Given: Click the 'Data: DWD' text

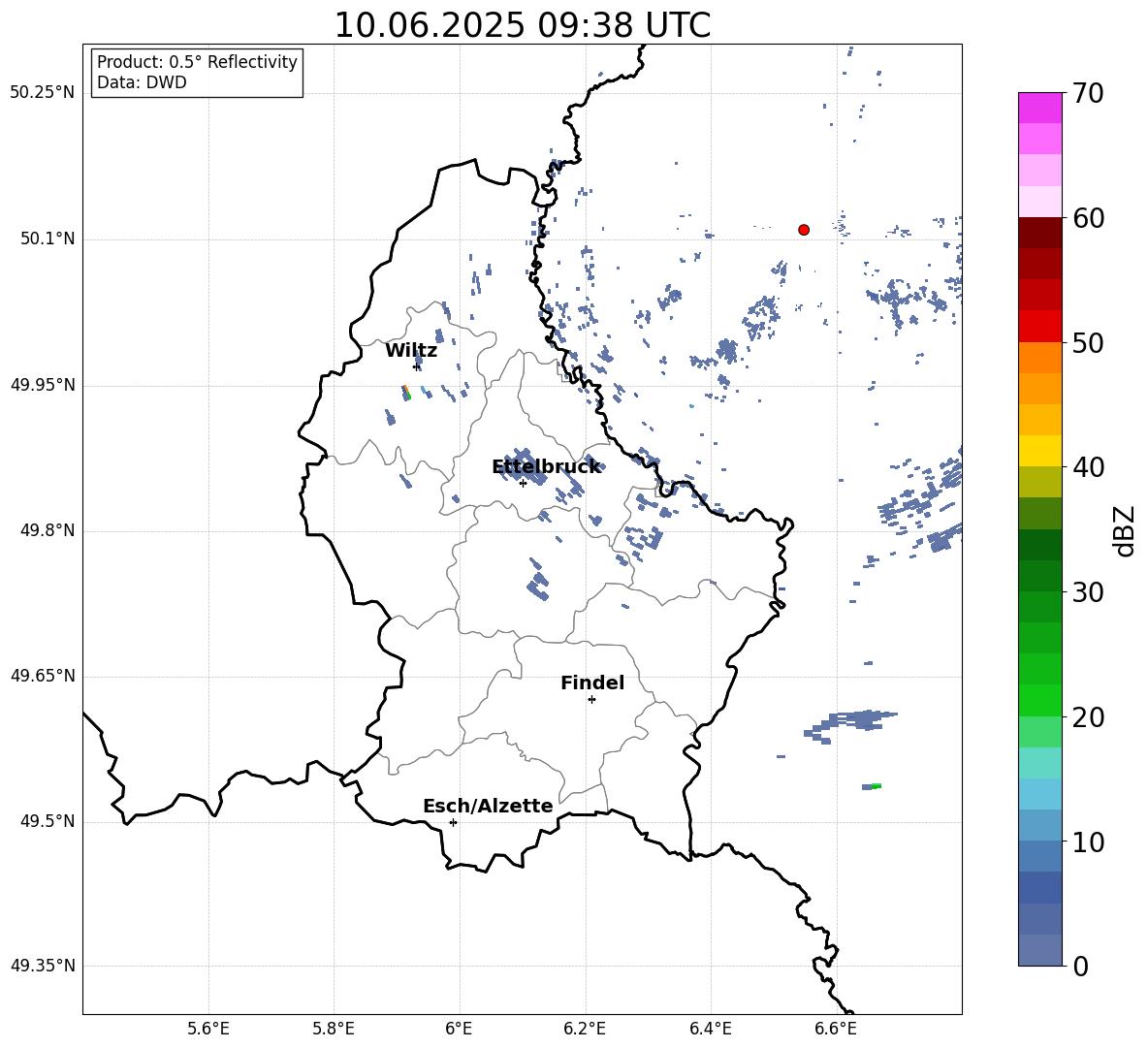Looking at the screenshot, I should [x=142, y=82].
